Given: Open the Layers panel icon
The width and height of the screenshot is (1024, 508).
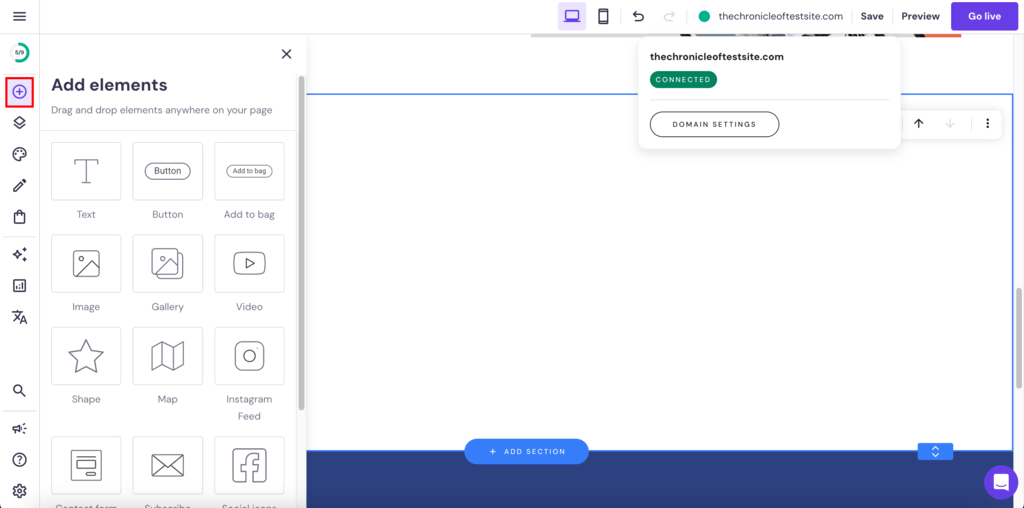Looking at the screenshot, I should (x=19, y=123).
